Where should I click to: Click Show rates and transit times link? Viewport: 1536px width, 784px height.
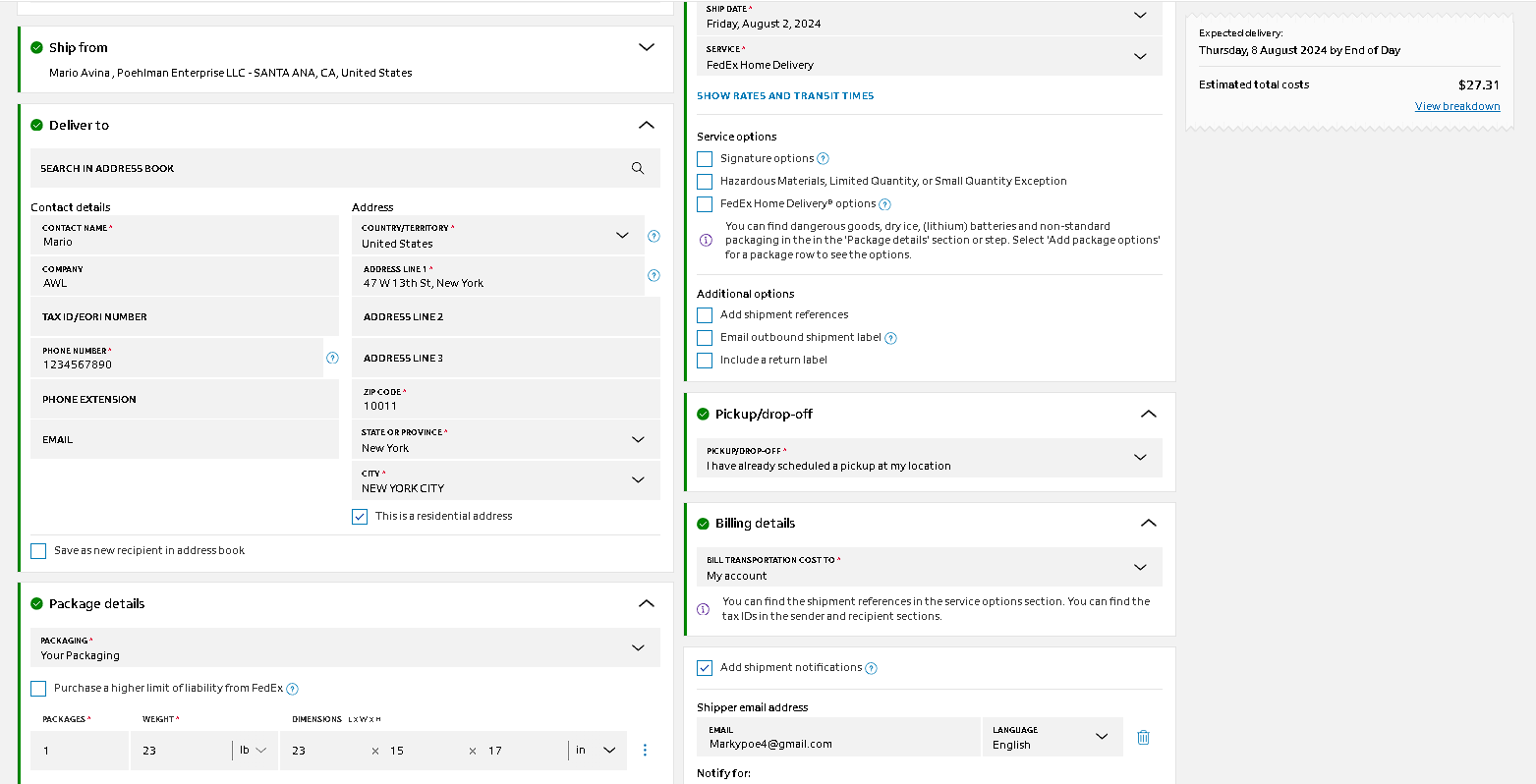(785, 96)
